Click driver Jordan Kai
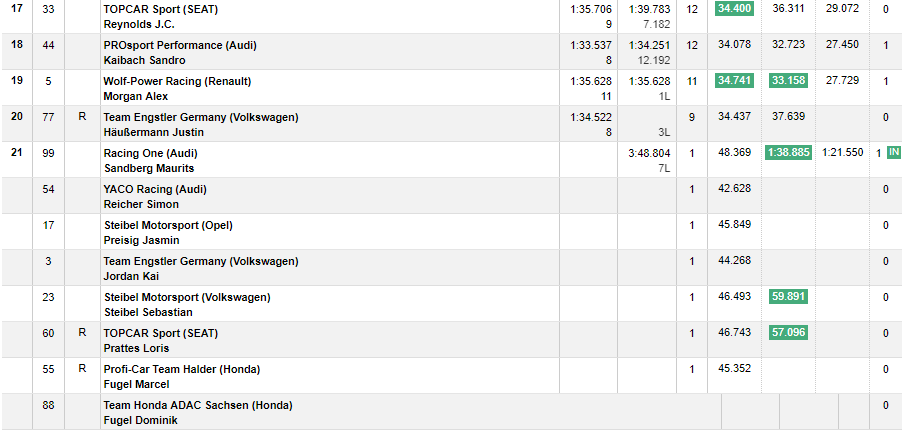The image size is (907, 433). (x=131, y=276)
